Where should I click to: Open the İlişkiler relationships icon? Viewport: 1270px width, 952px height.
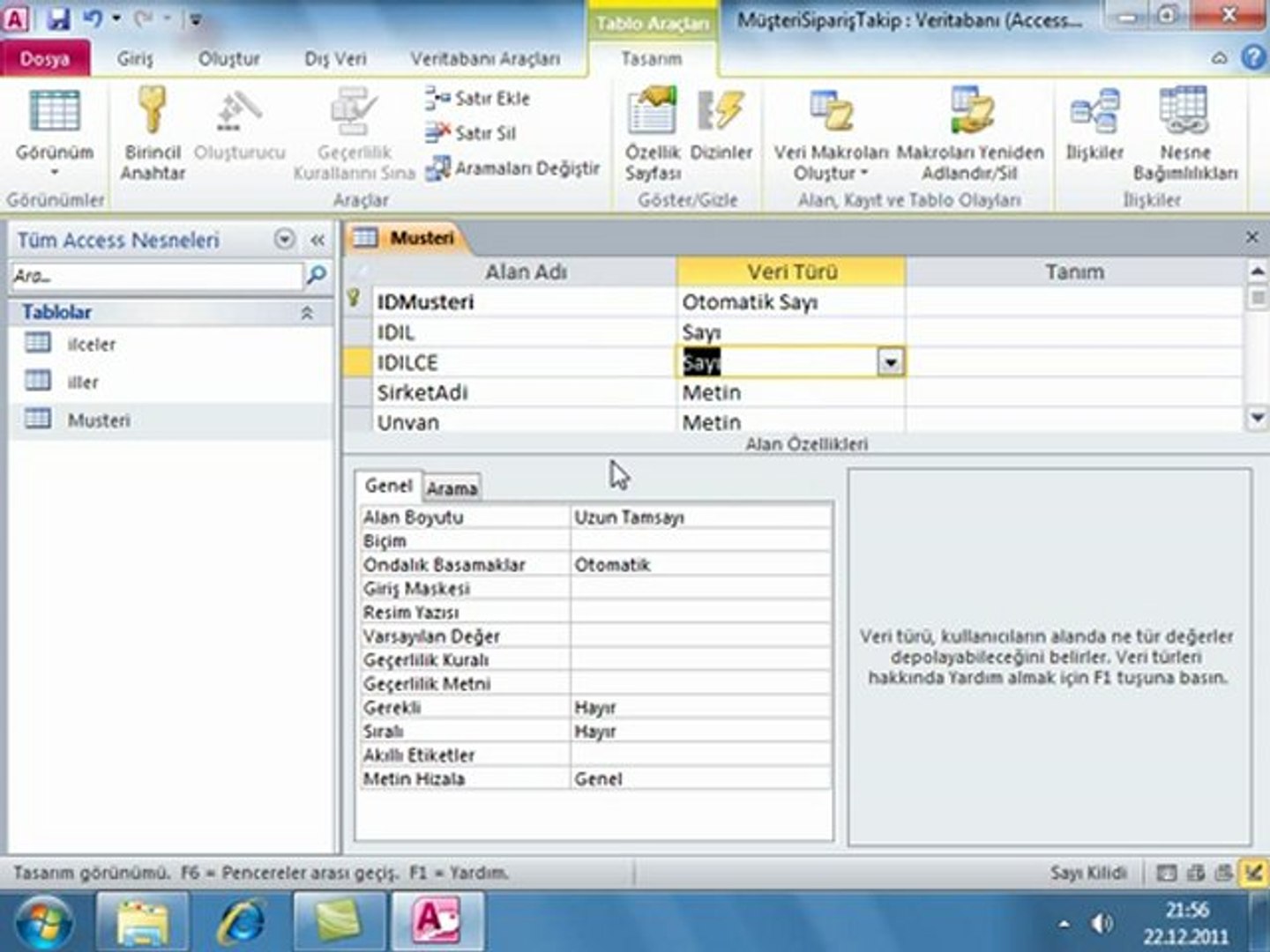coord(1094,113)
